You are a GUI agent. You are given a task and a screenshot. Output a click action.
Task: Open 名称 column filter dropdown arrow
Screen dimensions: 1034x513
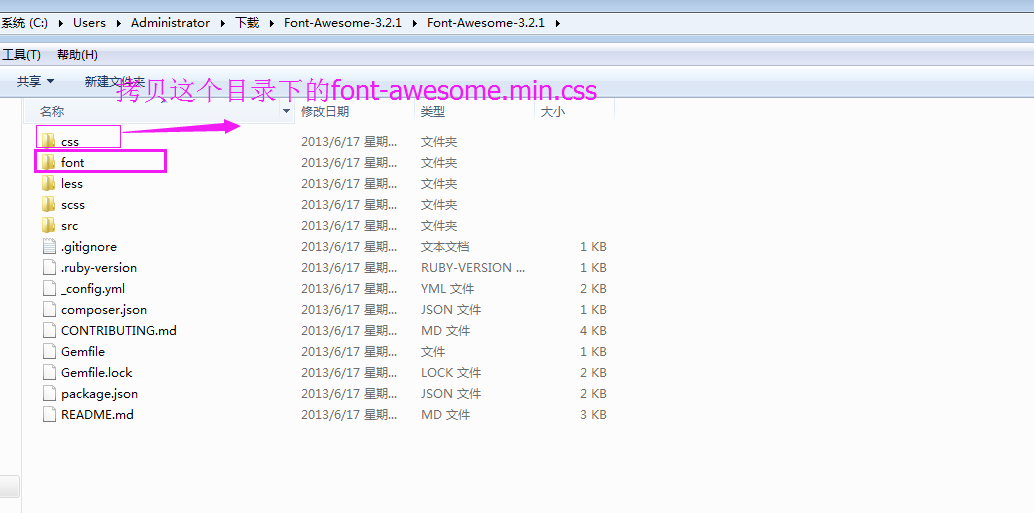click(286, 111)
